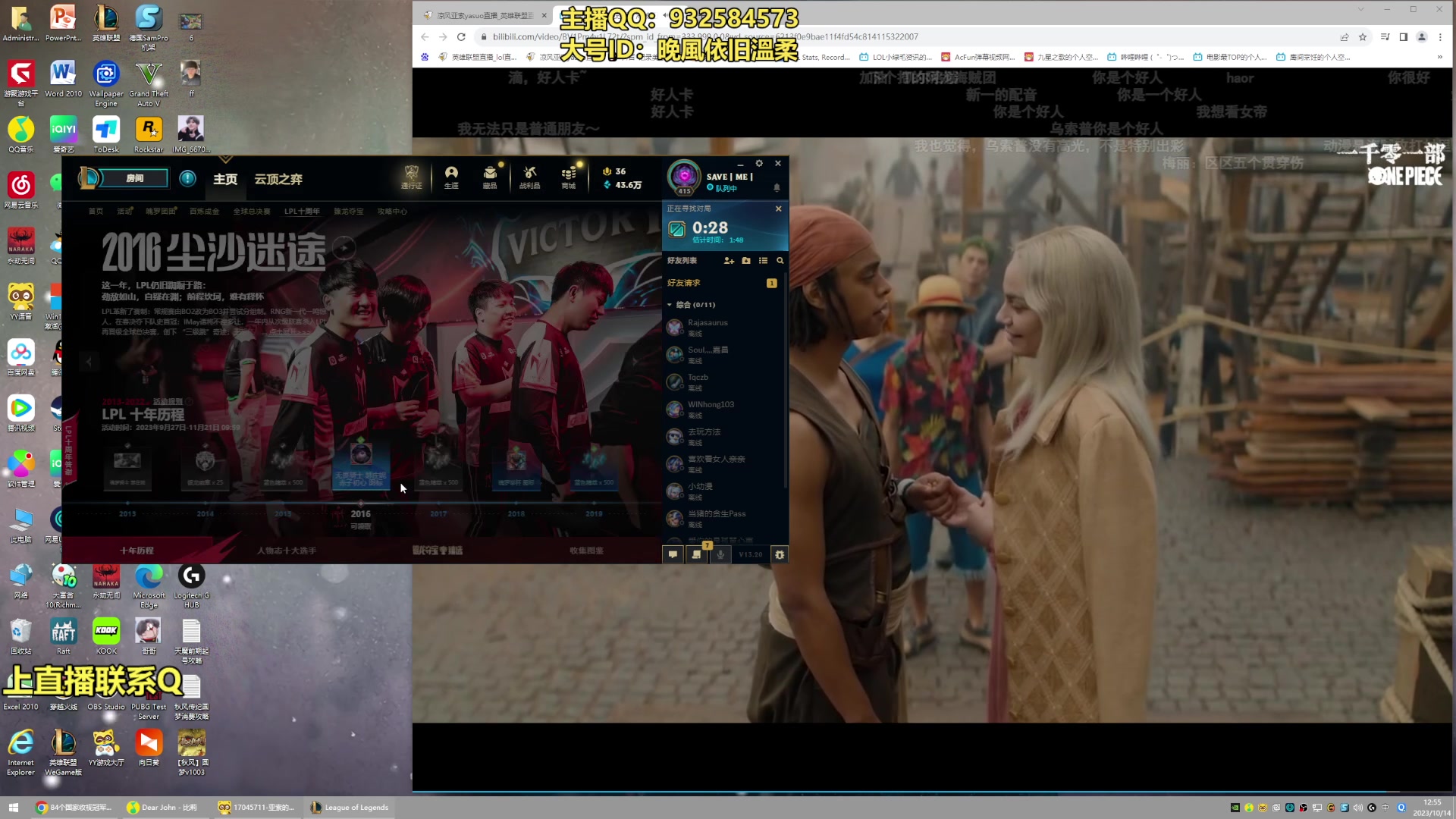Select the 收集图鉴 bottom tab
This screenshot has width=1456, height=819.
point(586,551)
